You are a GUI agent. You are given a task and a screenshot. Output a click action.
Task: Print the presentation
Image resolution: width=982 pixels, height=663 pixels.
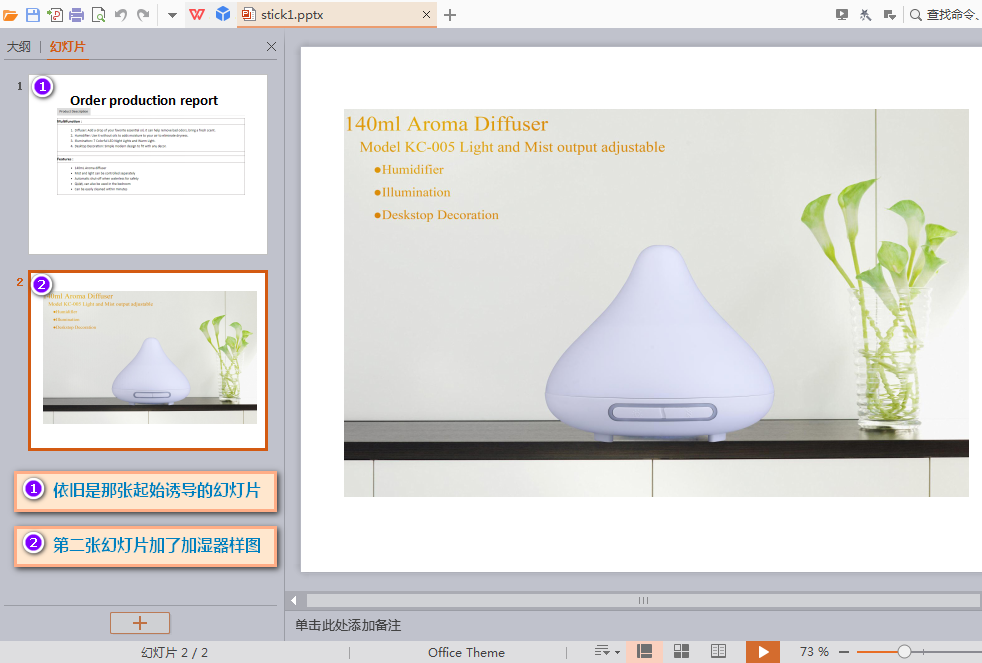click(x=76, y=14)
